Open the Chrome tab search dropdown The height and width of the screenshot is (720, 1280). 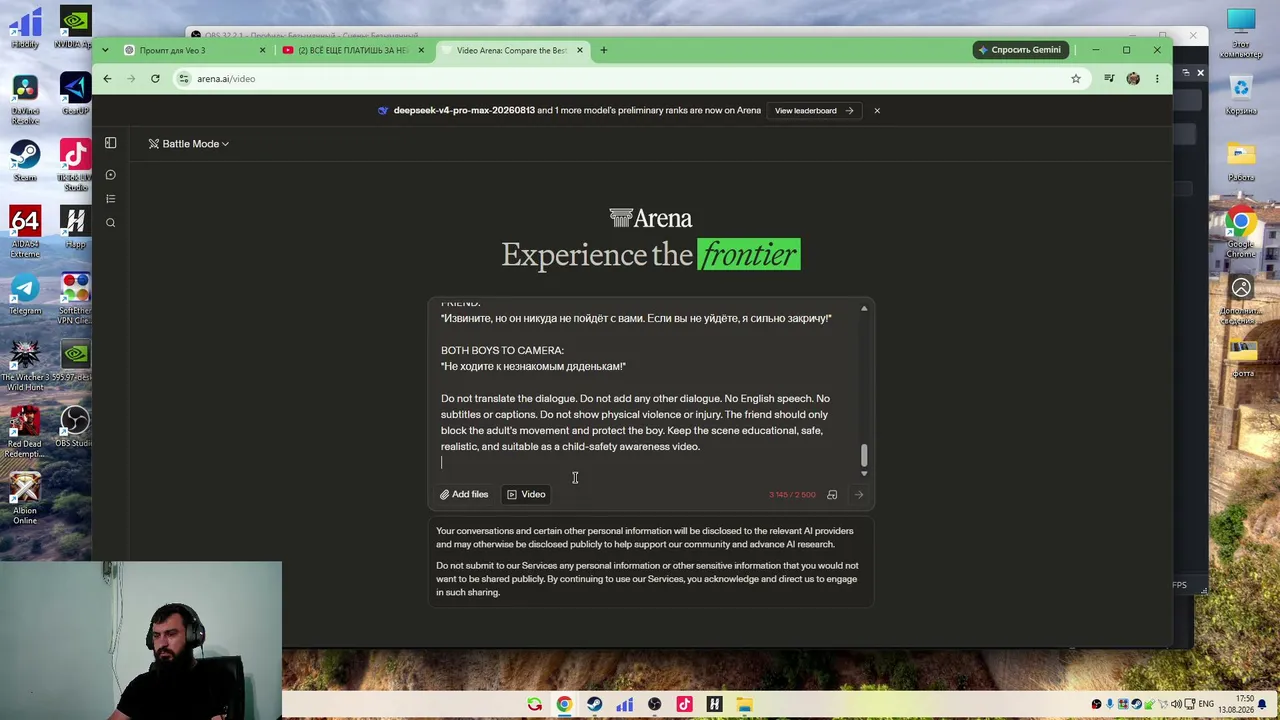(103, 50)
